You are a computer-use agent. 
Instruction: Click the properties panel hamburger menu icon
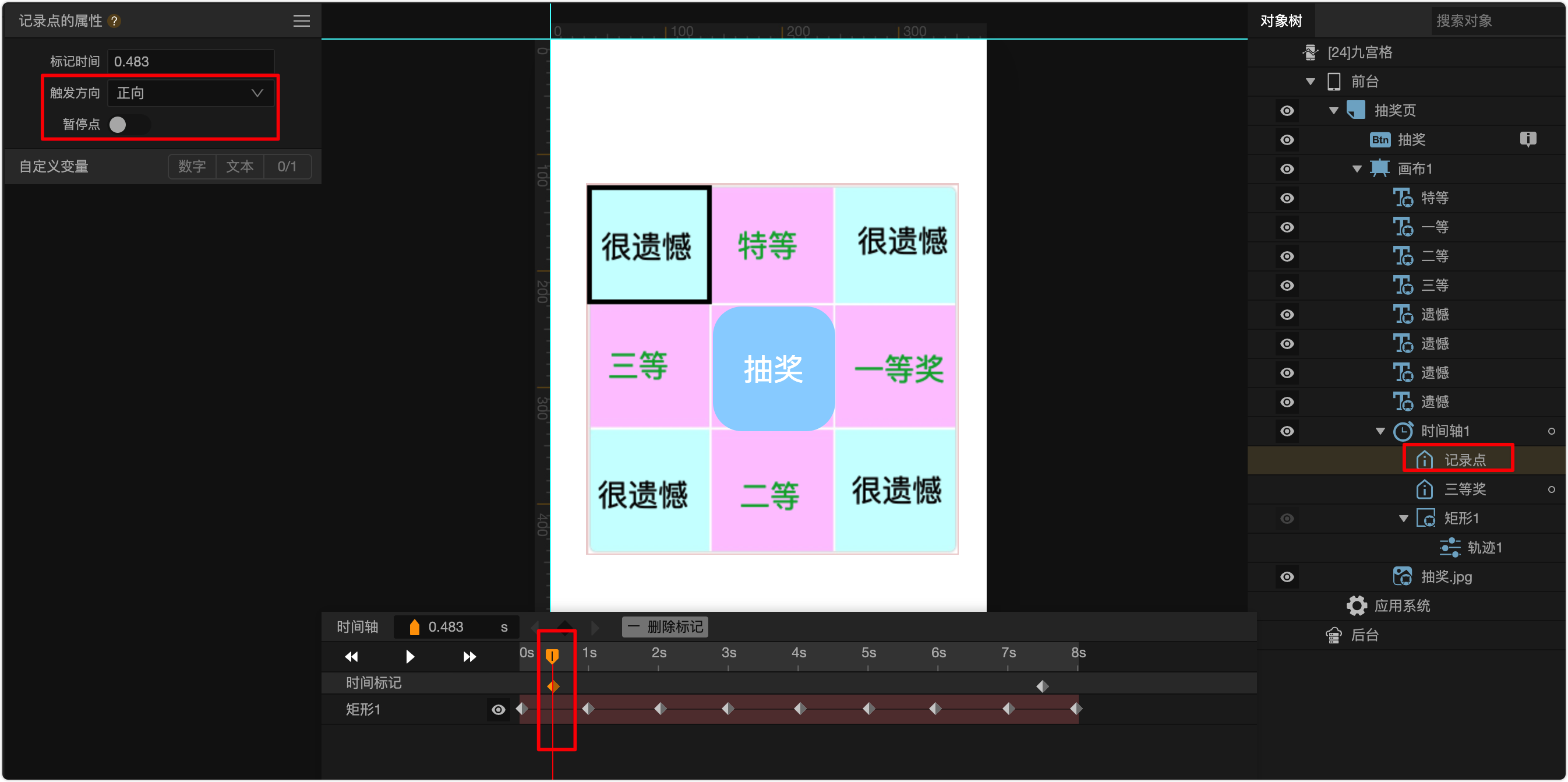tap(301, 21)
